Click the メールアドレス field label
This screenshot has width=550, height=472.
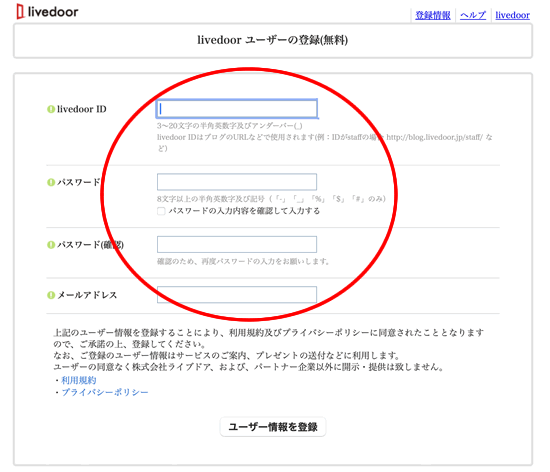click(x=87, y=295)
